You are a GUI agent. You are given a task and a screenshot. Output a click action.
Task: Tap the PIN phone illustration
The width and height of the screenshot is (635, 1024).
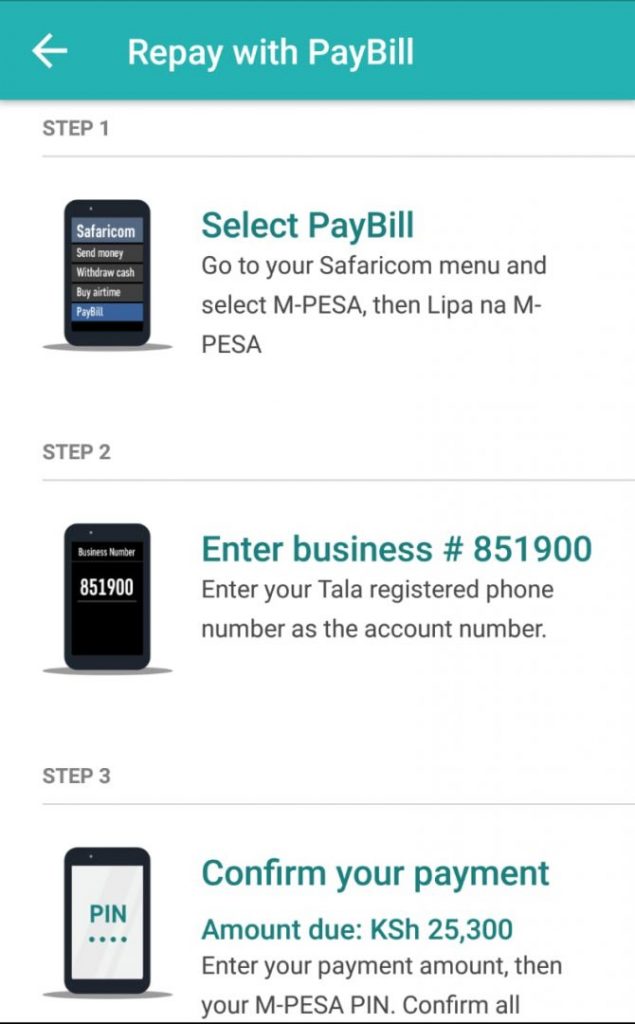tap(106, 920)
